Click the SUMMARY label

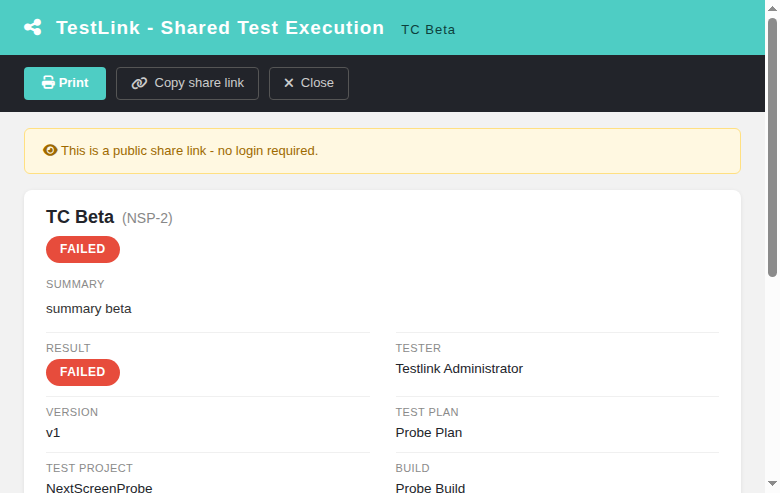(75, 284)
